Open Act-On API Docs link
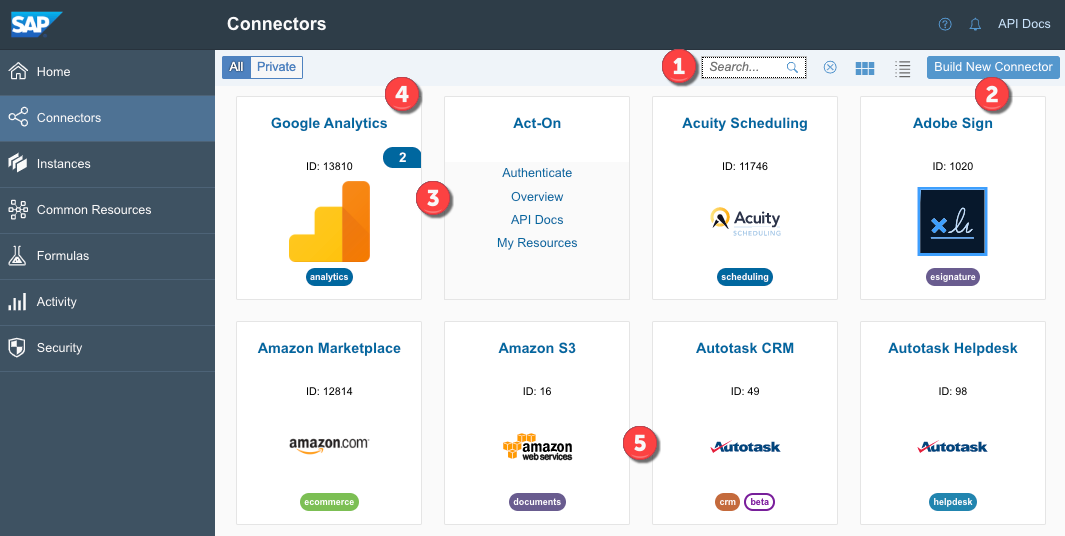Image resolution: width=1065 pixels, height=536 pixels. [x=537, y=220]
